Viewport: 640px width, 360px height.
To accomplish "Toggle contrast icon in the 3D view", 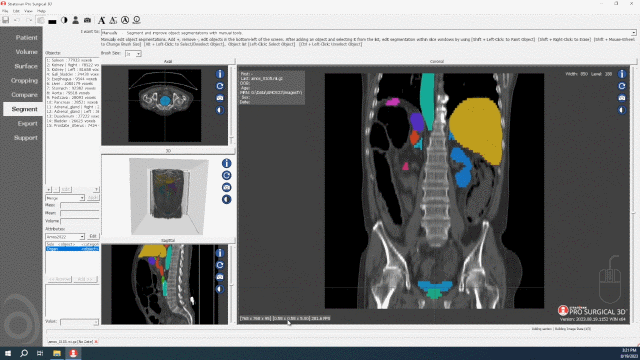I will [x=227, y=199].
